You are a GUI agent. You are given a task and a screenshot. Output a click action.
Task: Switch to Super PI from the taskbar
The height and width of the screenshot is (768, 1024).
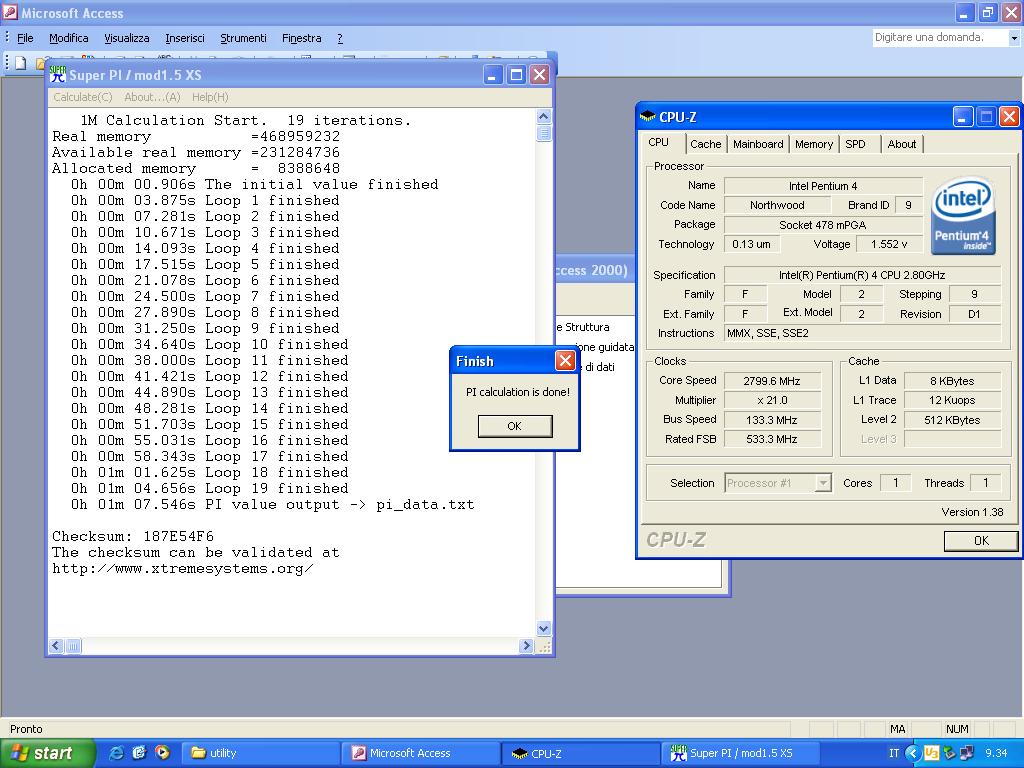[x=741, y=753]
